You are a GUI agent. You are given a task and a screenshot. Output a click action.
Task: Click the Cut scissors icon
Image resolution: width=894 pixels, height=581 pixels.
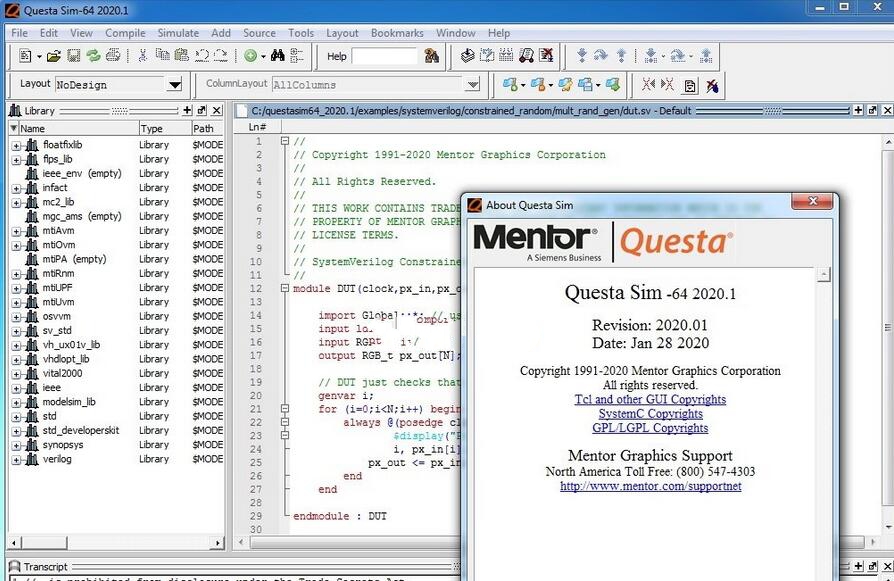click(x=143, y=55)
